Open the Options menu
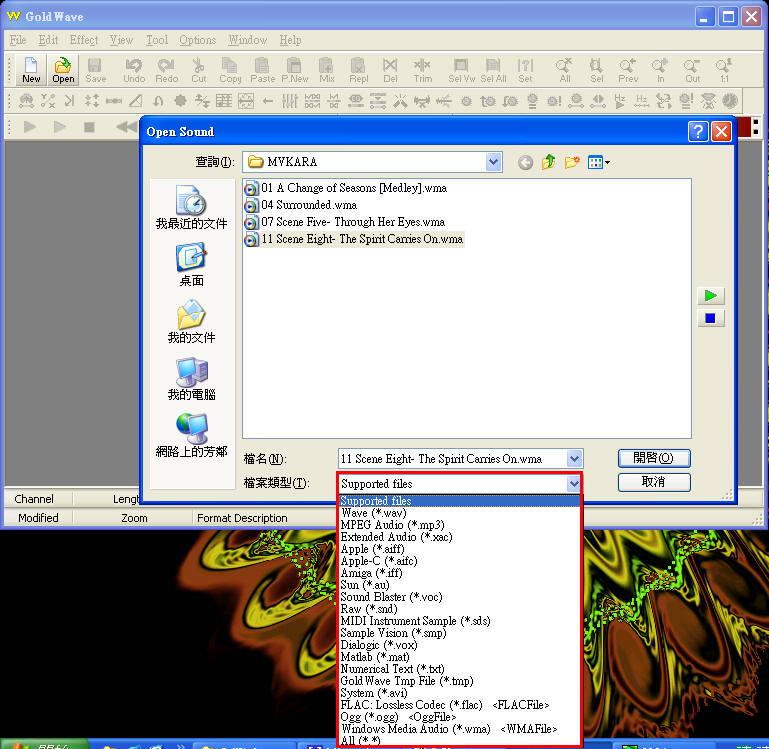 pyautogui.click(x=197, y=40)
